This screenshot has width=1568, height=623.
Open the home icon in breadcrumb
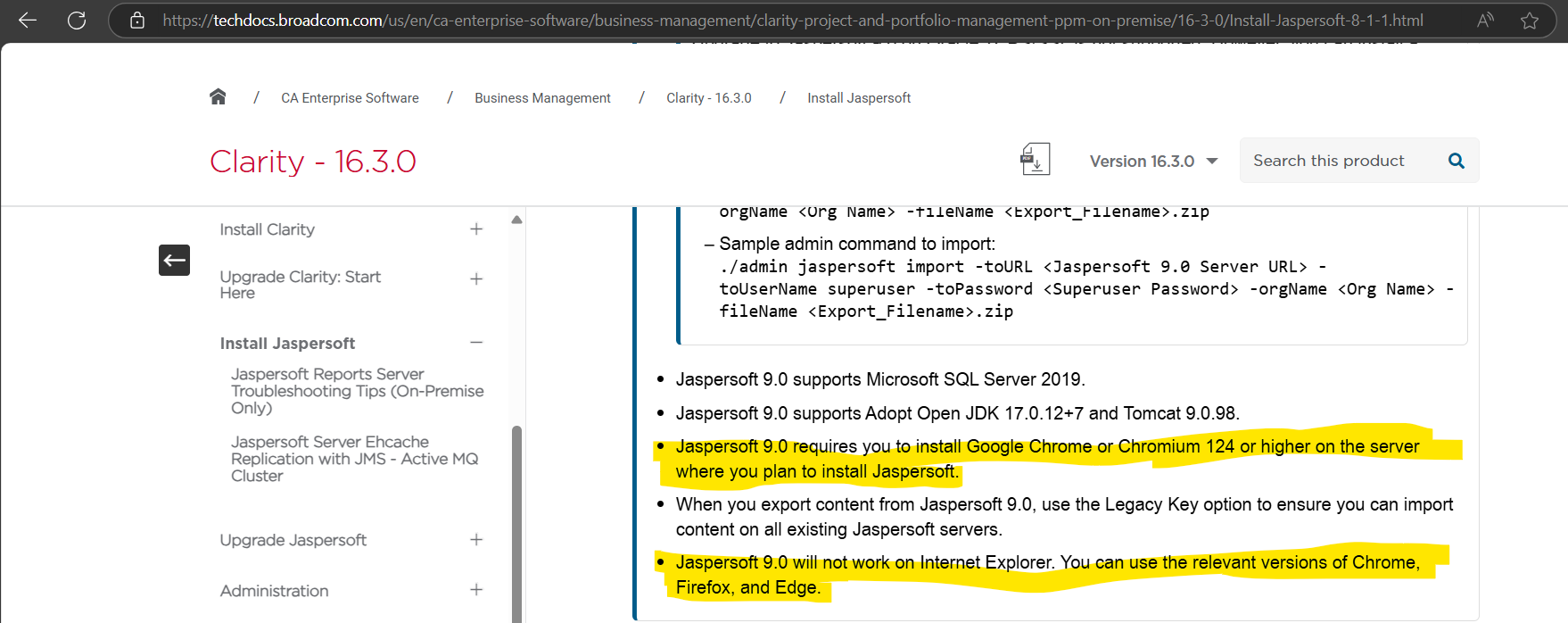(218, 96)
